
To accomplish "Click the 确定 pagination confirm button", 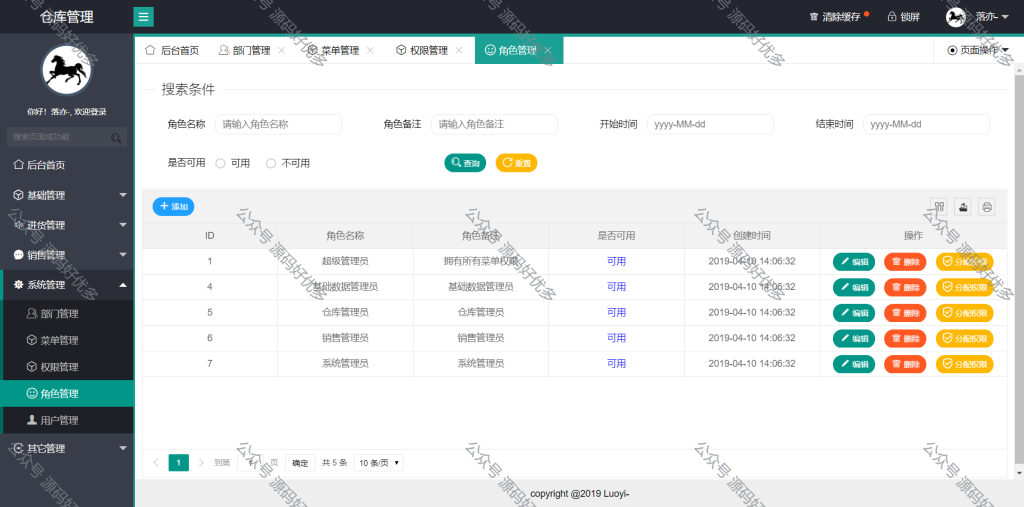I will 300,463.
